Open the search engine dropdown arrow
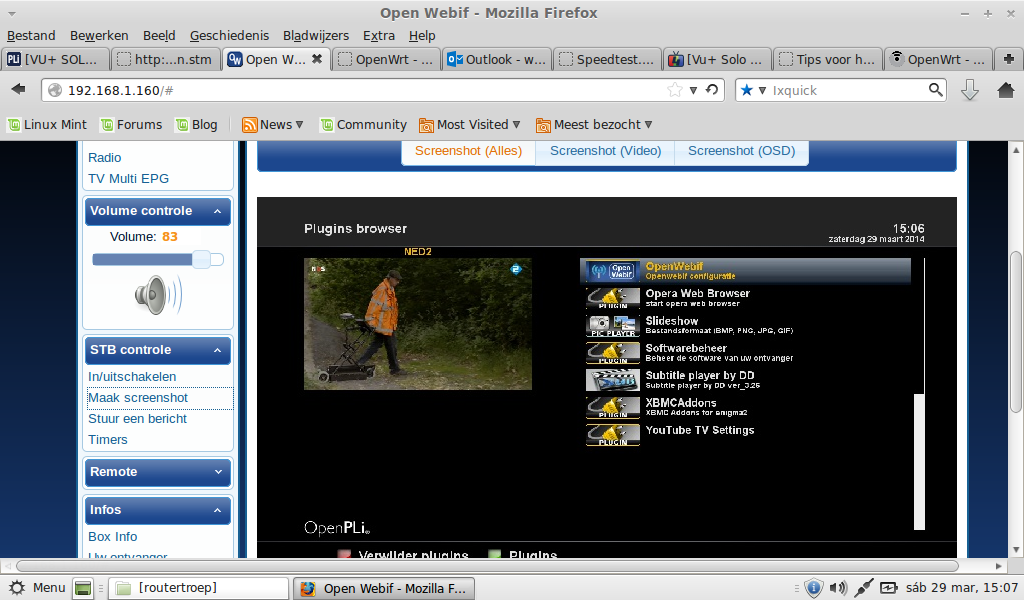The height and width of the screenshot is (600, 1024). click(x=761, y=91)
